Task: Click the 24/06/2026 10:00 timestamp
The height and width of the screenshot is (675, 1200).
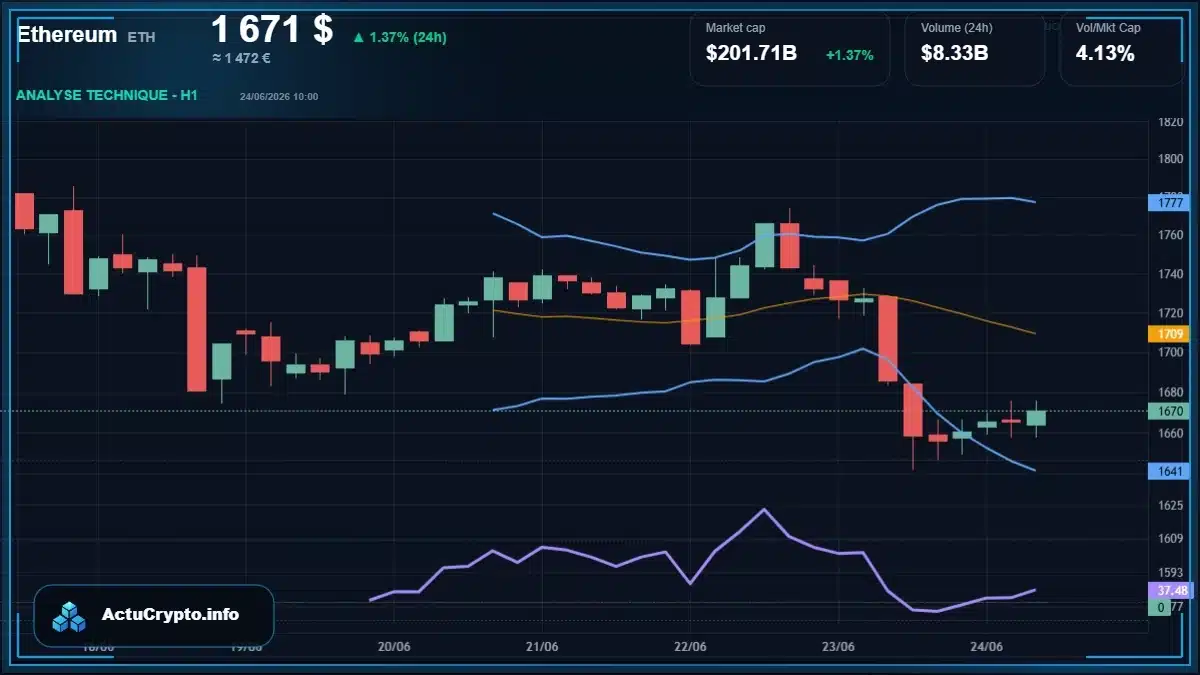Action: click(x=279, y=97)
